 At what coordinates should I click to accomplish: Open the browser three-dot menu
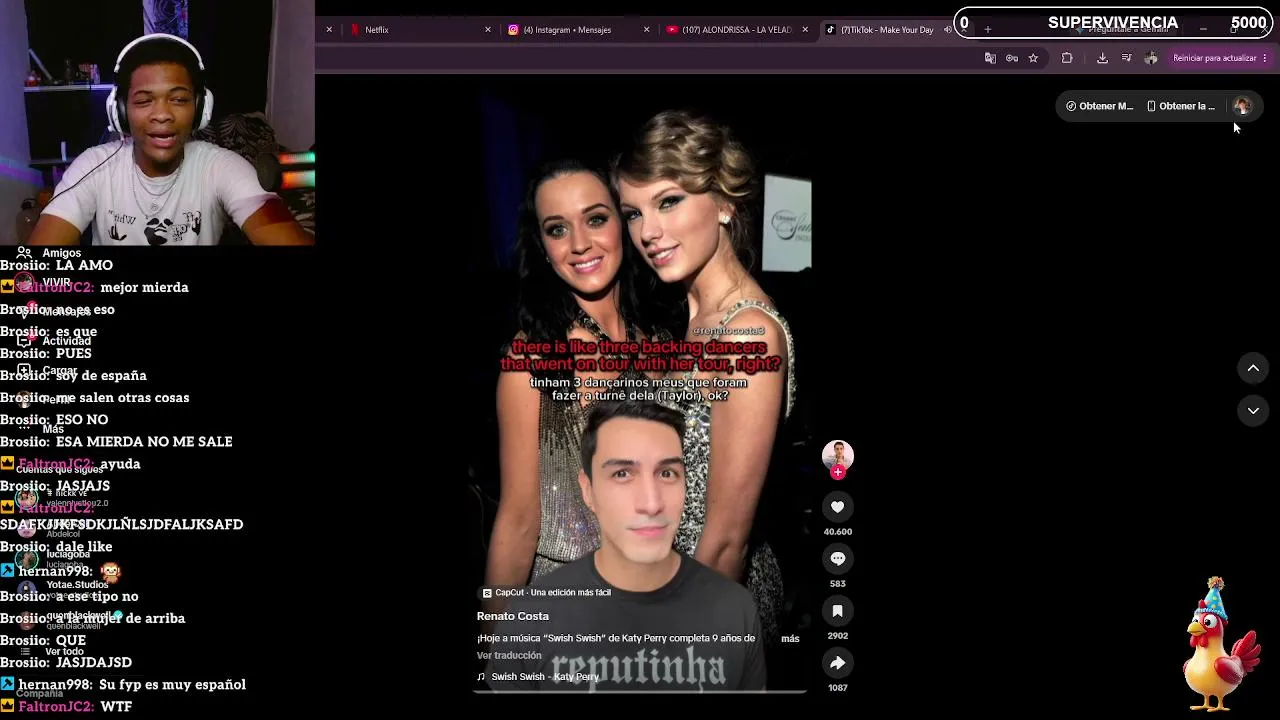(x=1265, y=58)
